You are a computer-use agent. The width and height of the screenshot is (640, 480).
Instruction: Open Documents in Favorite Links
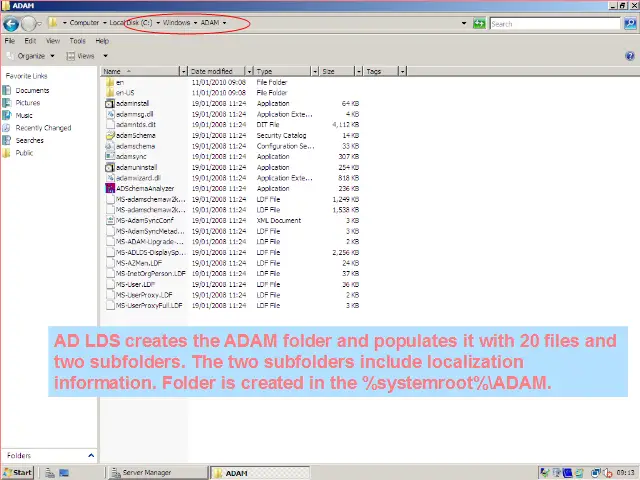pyautogui.click(x=32, y=91)
